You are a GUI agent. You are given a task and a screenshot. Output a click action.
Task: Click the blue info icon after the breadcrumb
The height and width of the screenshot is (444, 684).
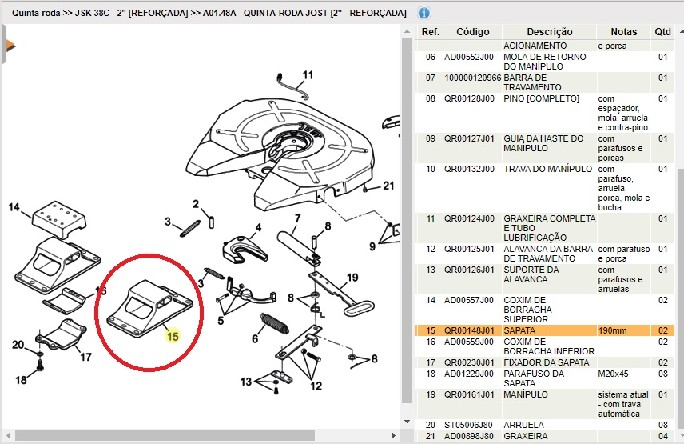[424, 14]
